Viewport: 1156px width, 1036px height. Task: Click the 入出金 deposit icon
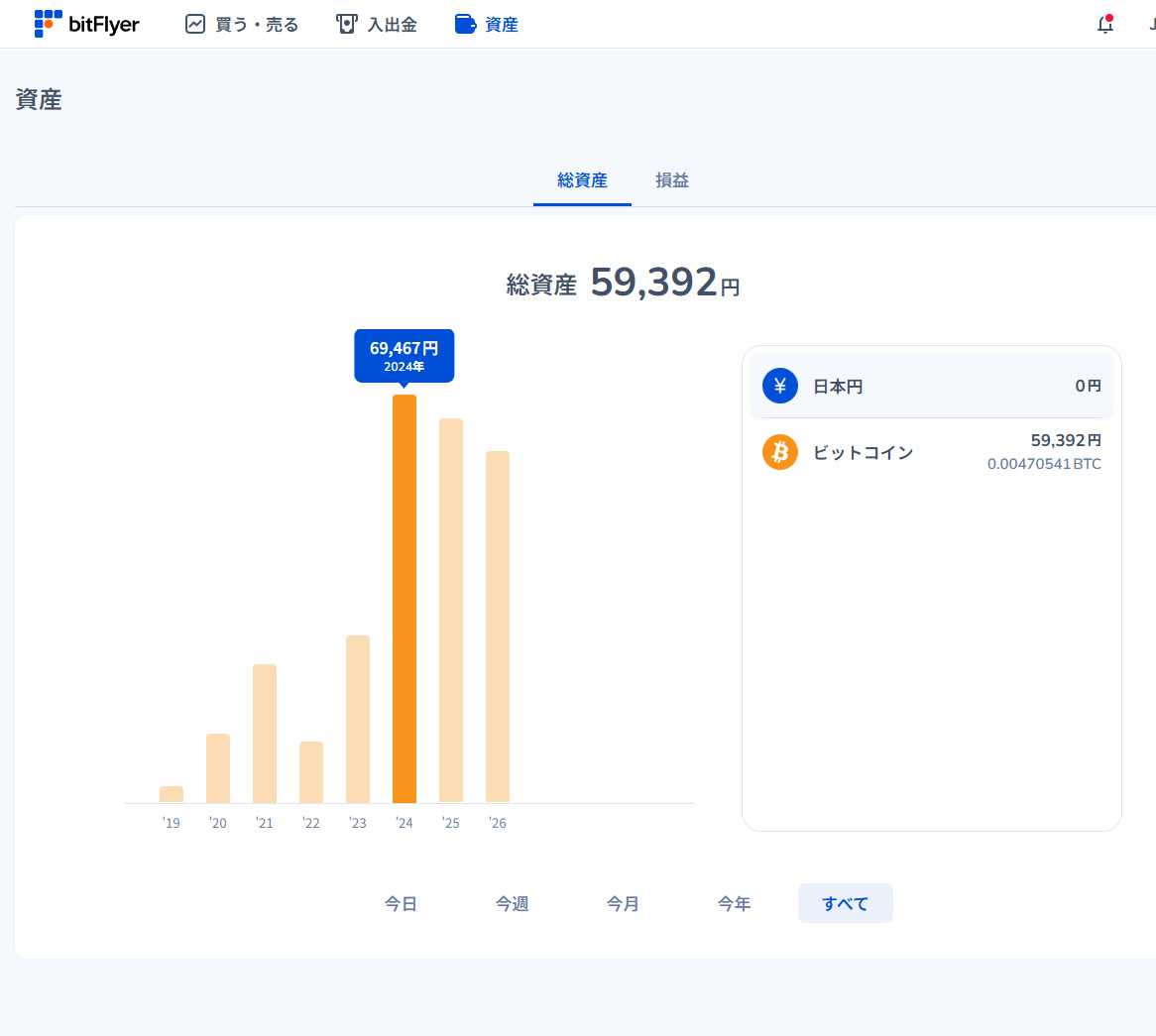coord(347,25)
